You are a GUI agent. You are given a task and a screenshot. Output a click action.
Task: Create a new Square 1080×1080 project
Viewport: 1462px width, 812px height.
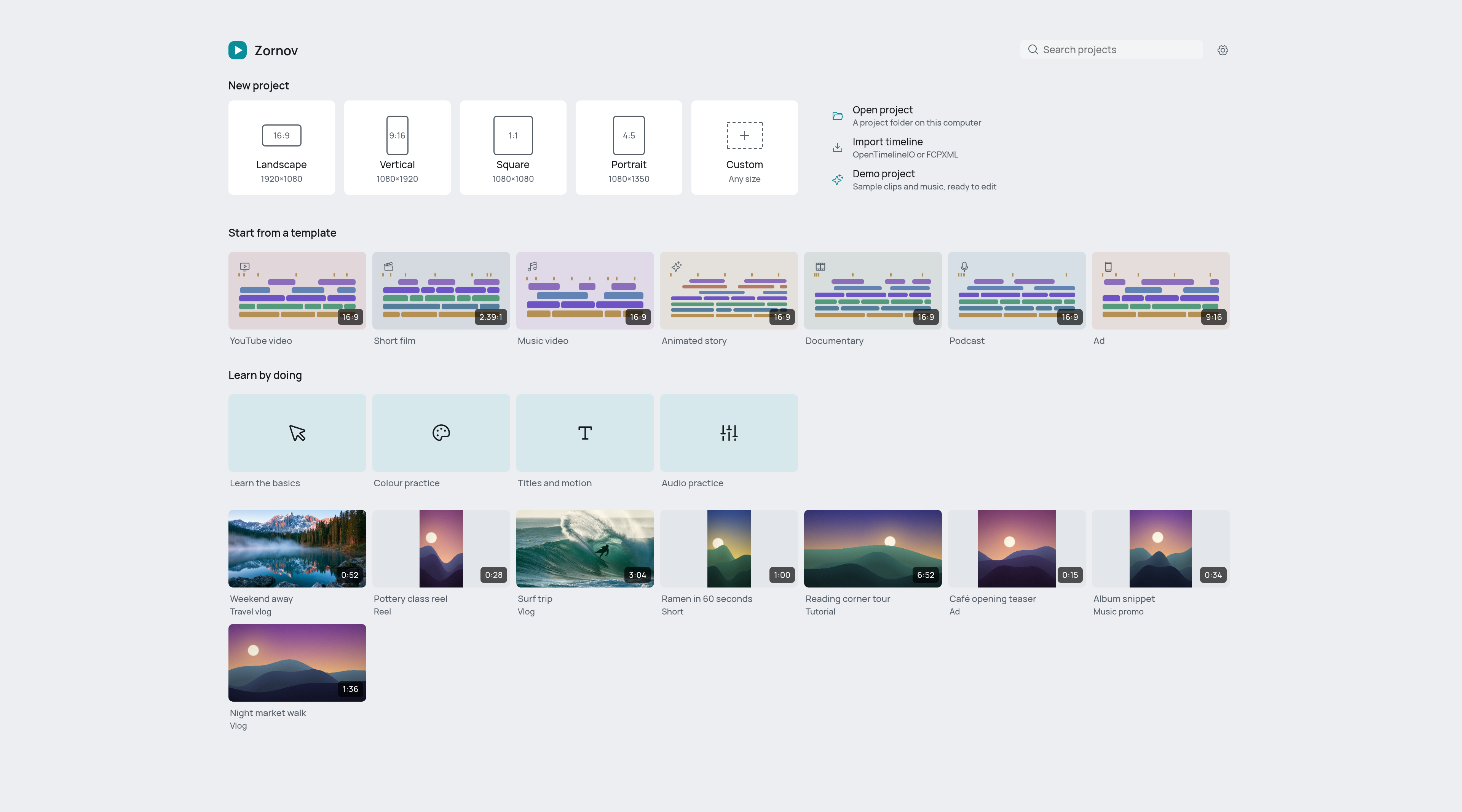coord(513,147)
